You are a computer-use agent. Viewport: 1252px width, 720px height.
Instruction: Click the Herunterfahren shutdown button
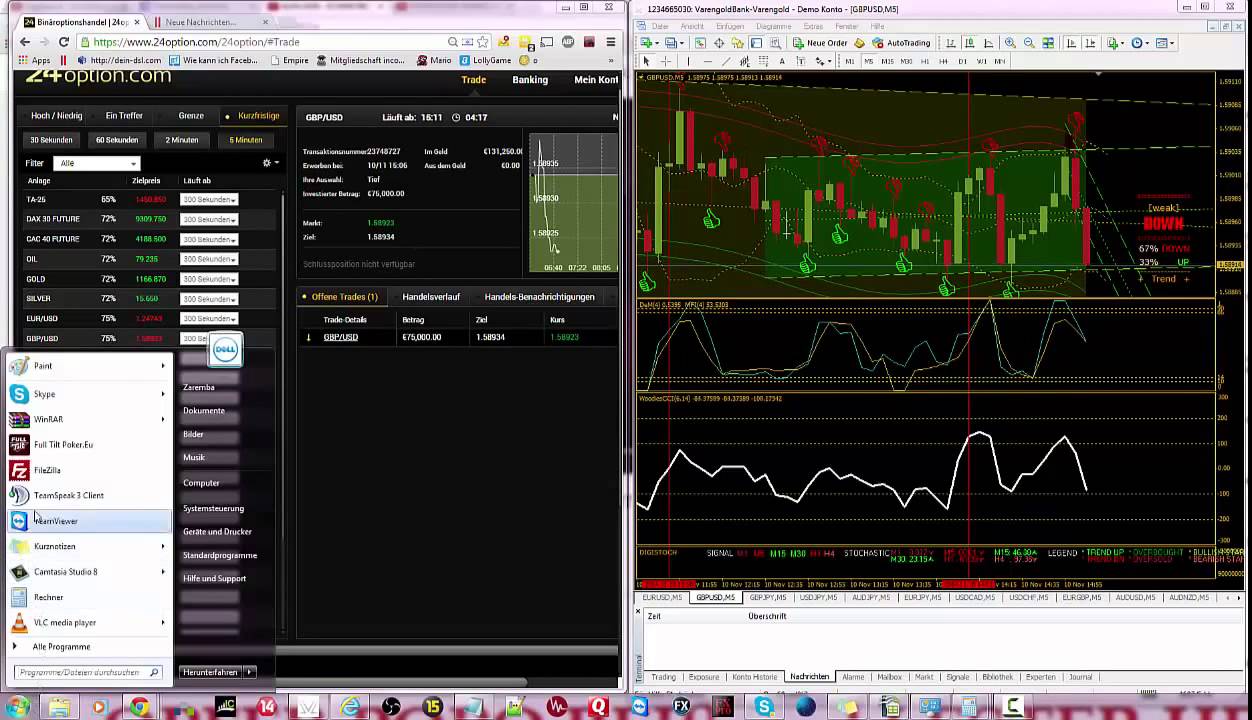210,673
